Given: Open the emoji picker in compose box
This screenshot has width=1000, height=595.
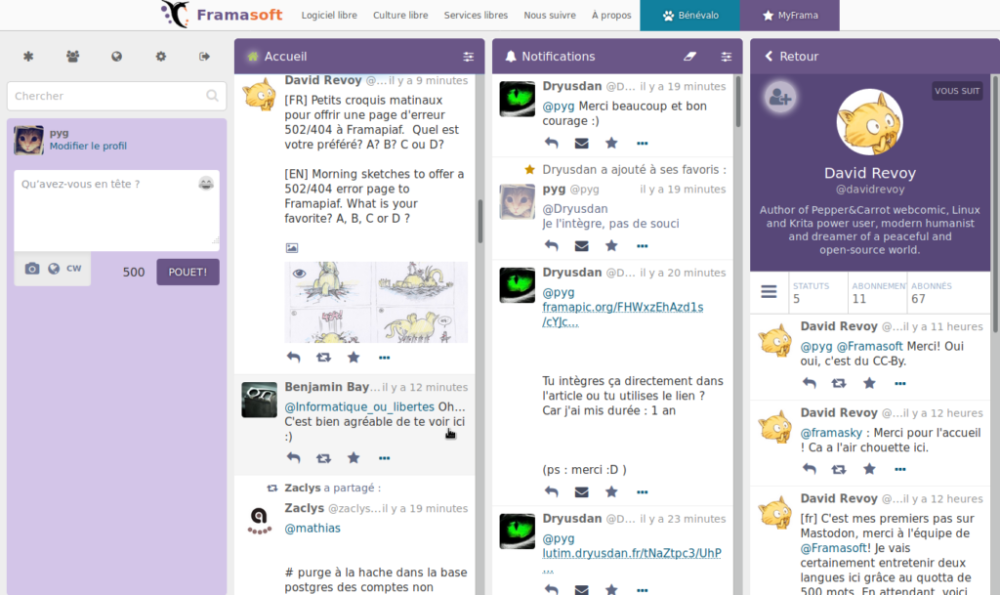Looking at the screenshot, I should tap(205, 184).
